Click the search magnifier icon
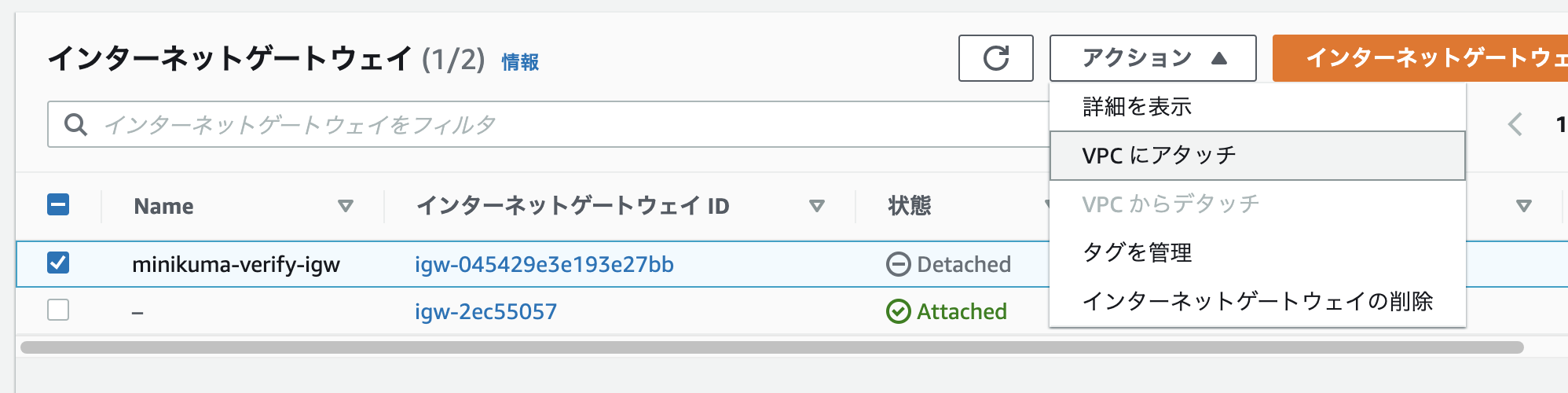 click(x=75, y=125)
